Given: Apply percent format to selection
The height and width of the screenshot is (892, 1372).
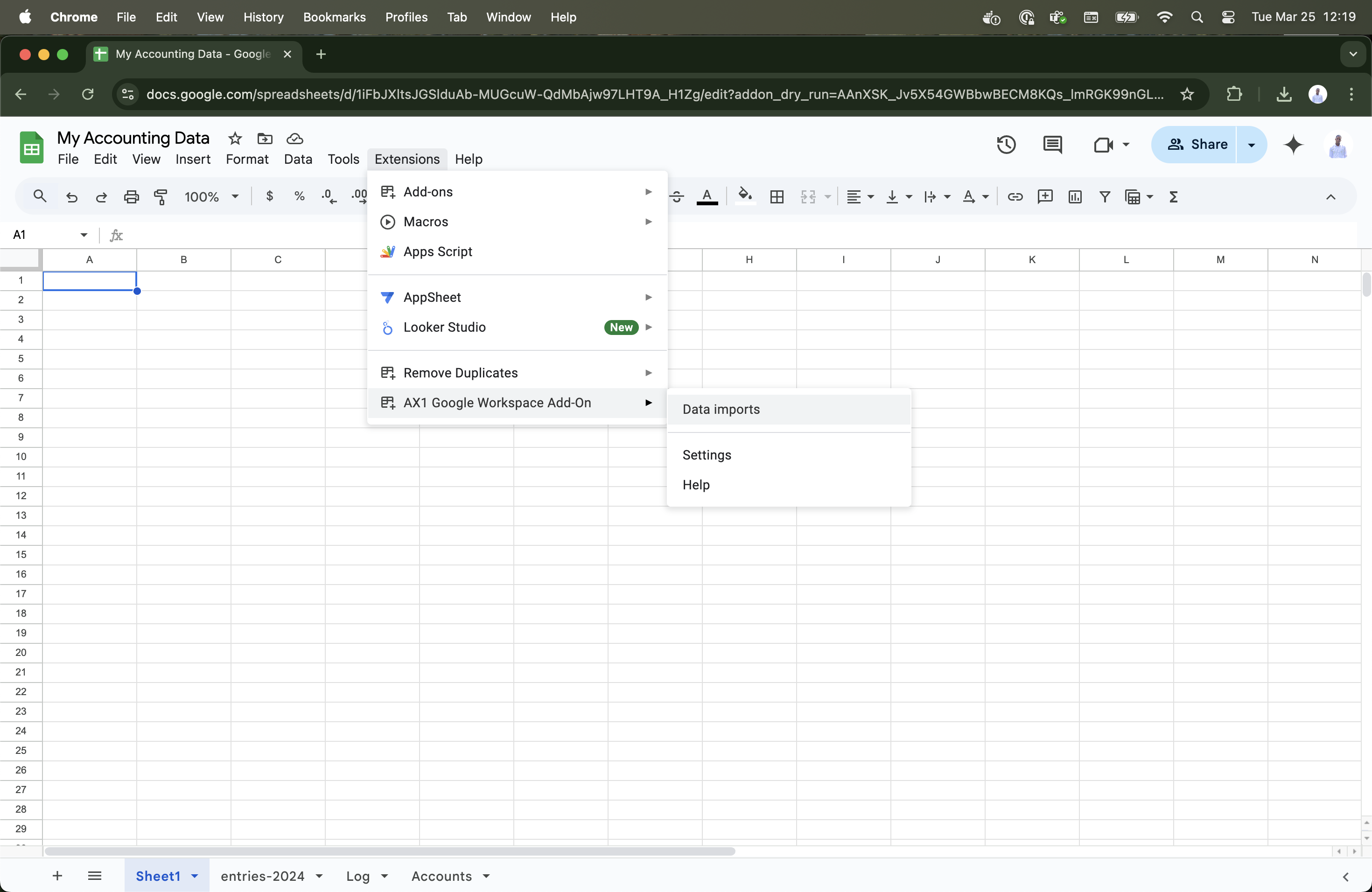Looking at the screenshot, I should [299, 196].
